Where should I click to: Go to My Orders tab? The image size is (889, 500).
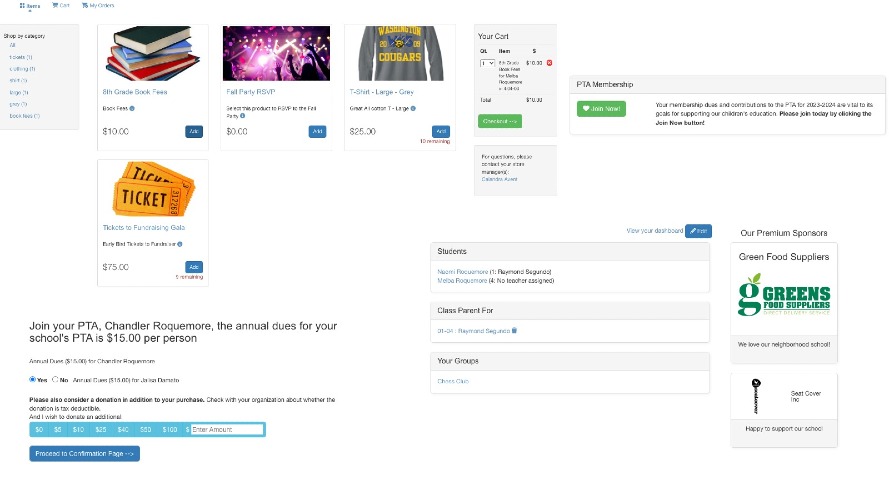pyautogui.click(x=98, y=5)
